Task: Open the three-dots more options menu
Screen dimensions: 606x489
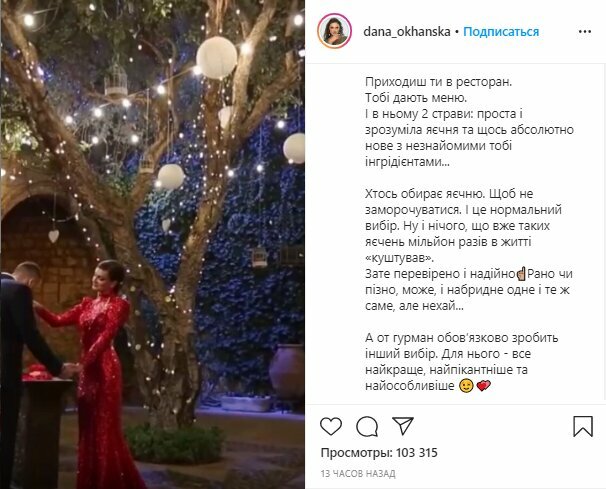Action: 585,32
